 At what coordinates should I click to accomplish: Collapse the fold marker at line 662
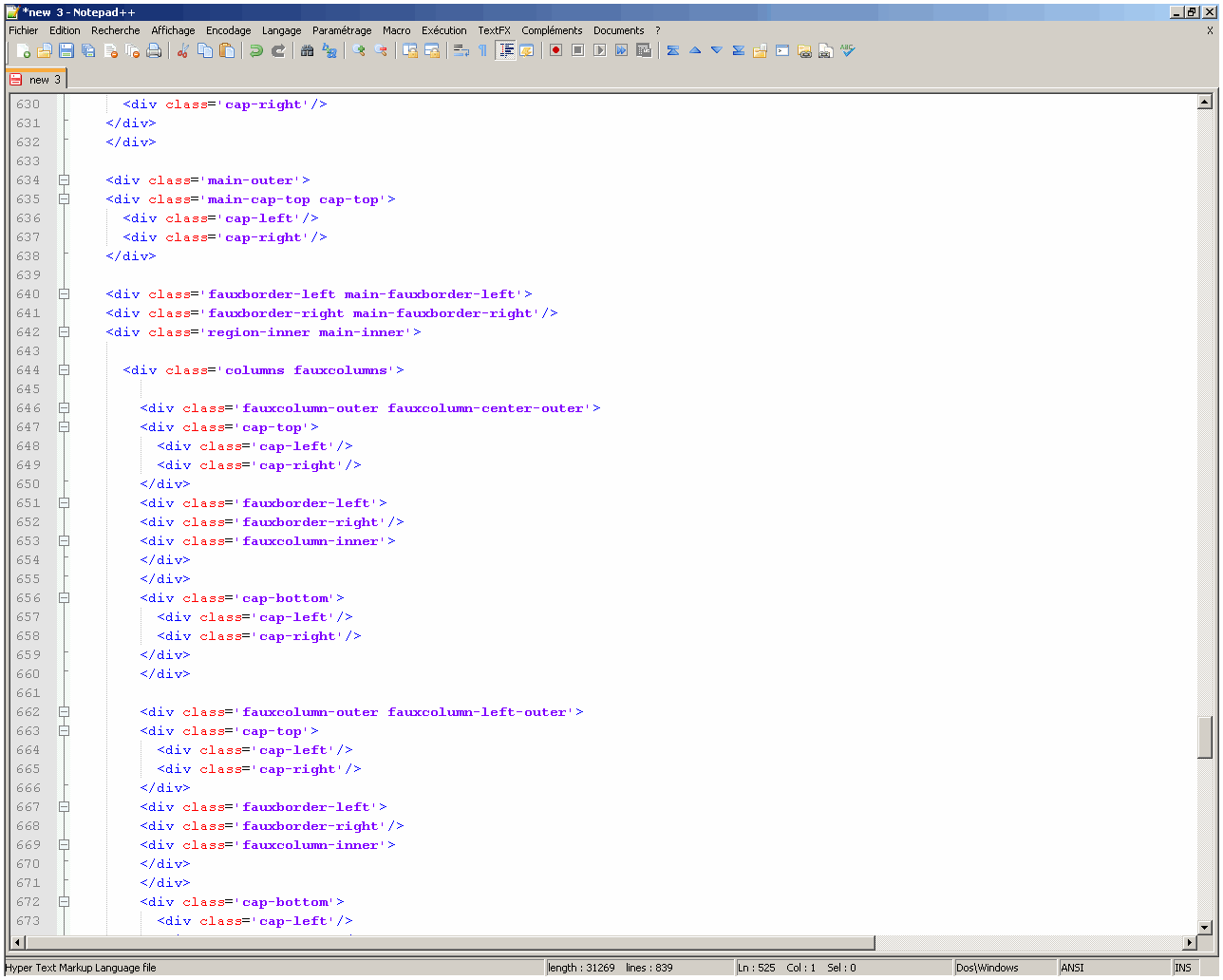[x=64, y=711]
